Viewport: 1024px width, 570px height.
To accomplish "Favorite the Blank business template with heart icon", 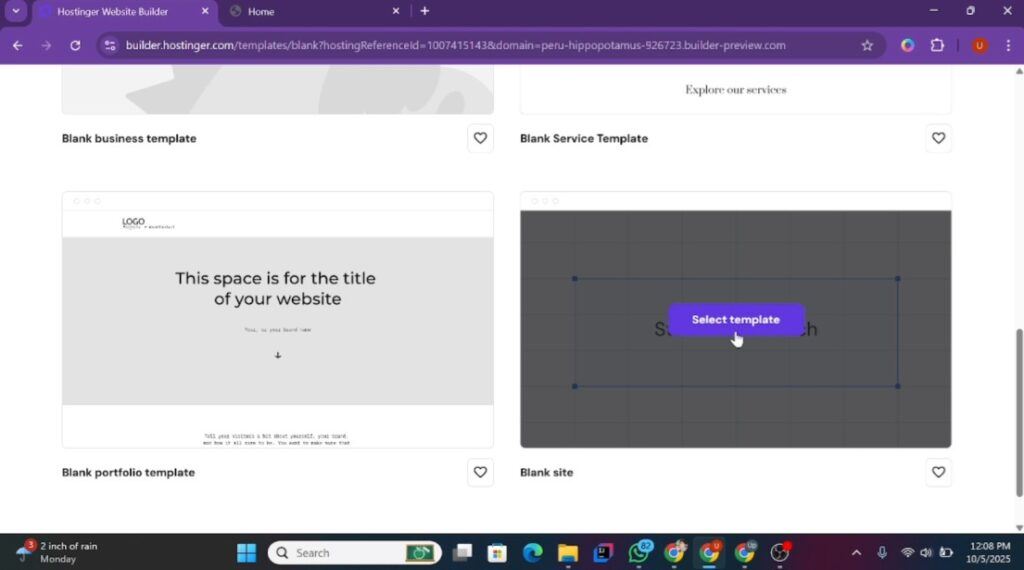I will click(x=480, y=138).
